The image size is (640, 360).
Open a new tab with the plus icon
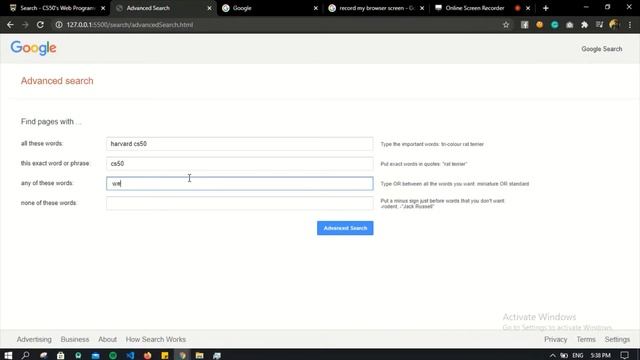[x=546, y=8]
